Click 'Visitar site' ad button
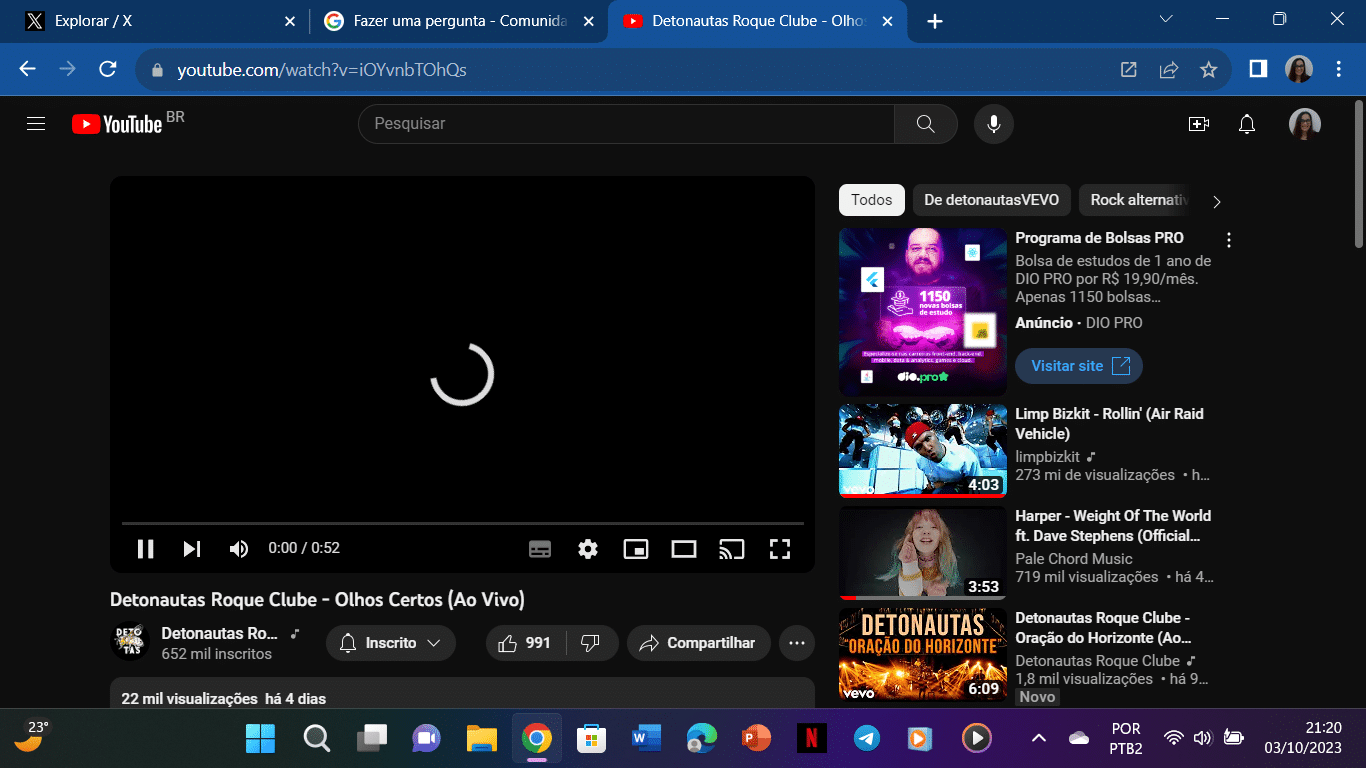1366x768 pixels. [x=1079, y=366]
